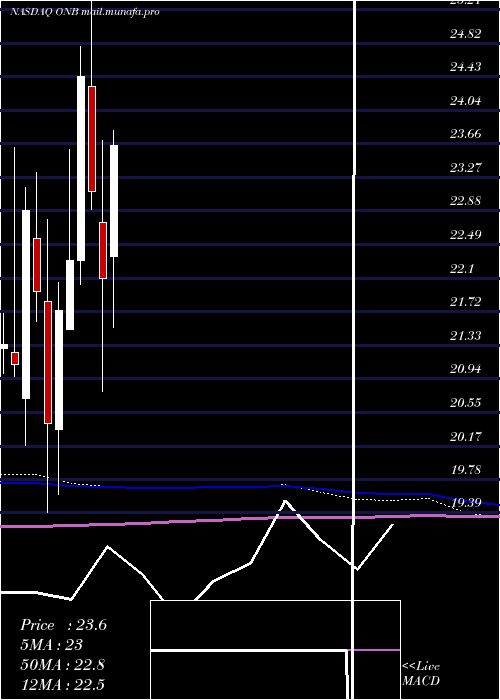This screenshot has height=700, width=500.
Task: Click the 22.88 price axis label
Action: [465, 200]
